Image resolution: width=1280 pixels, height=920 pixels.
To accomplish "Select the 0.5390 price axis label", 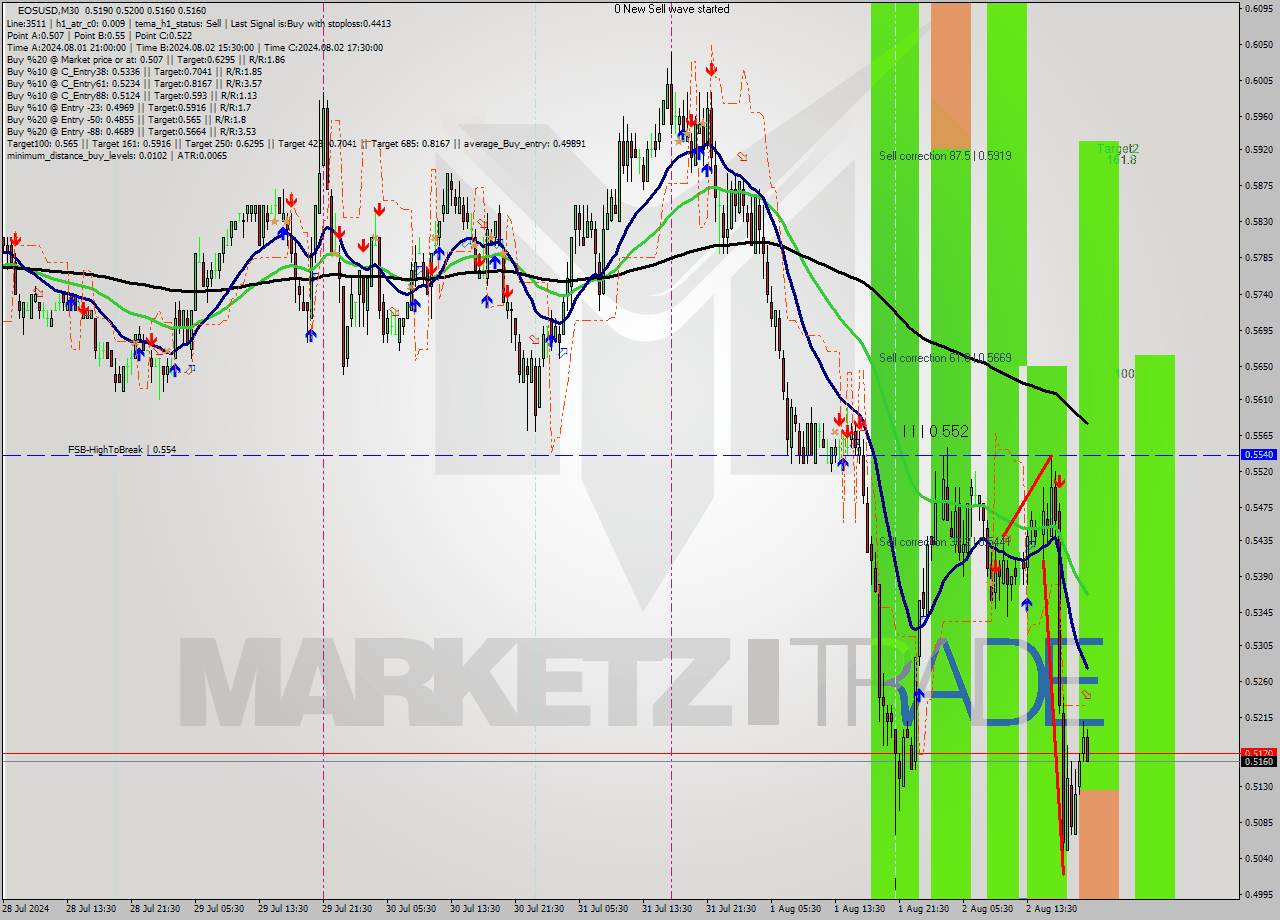I will point(1259,577).
